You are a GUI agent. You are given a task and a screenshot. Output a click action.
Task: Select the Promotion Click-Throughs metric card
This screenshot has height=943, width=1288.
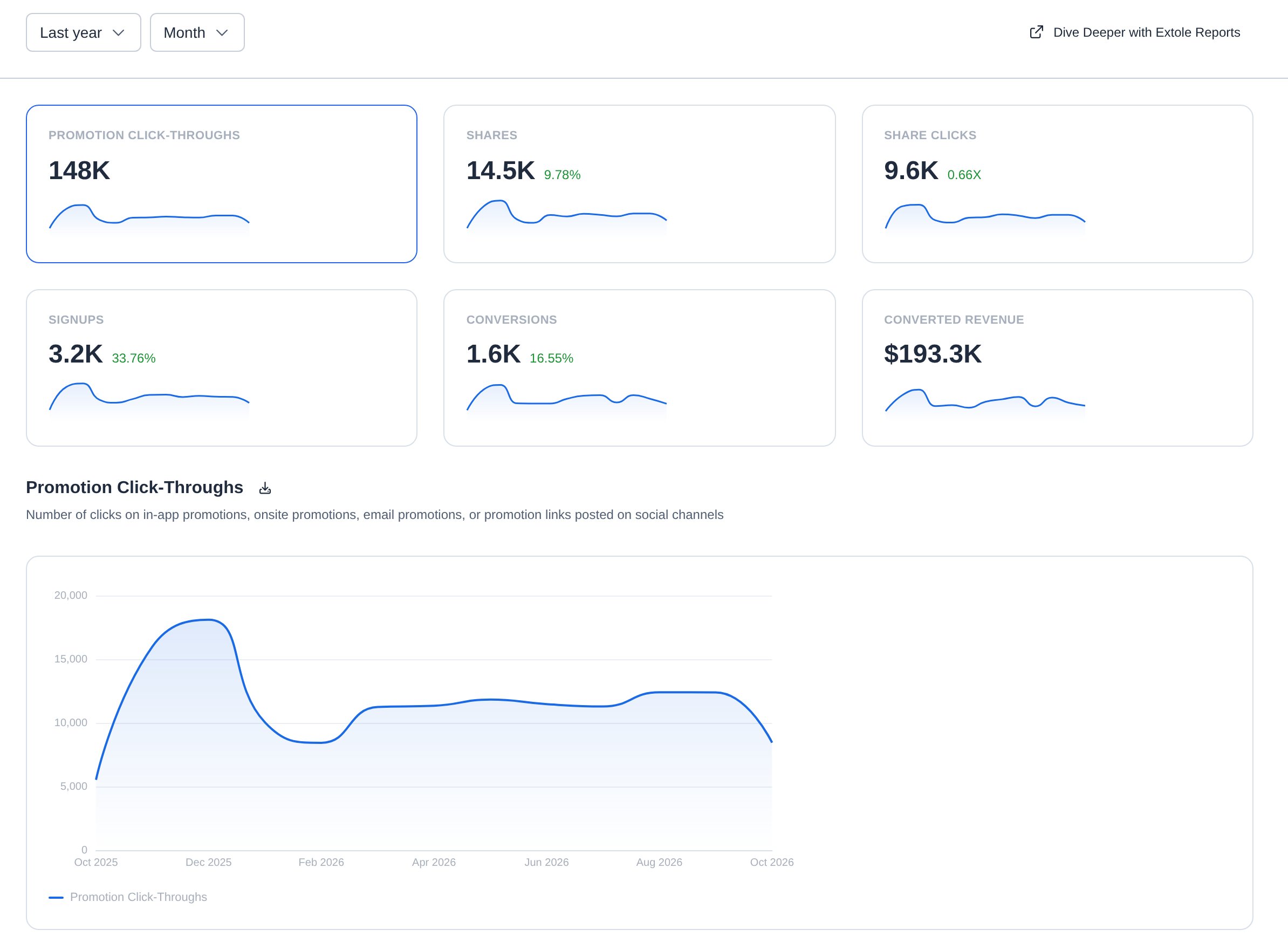(222, 184)
